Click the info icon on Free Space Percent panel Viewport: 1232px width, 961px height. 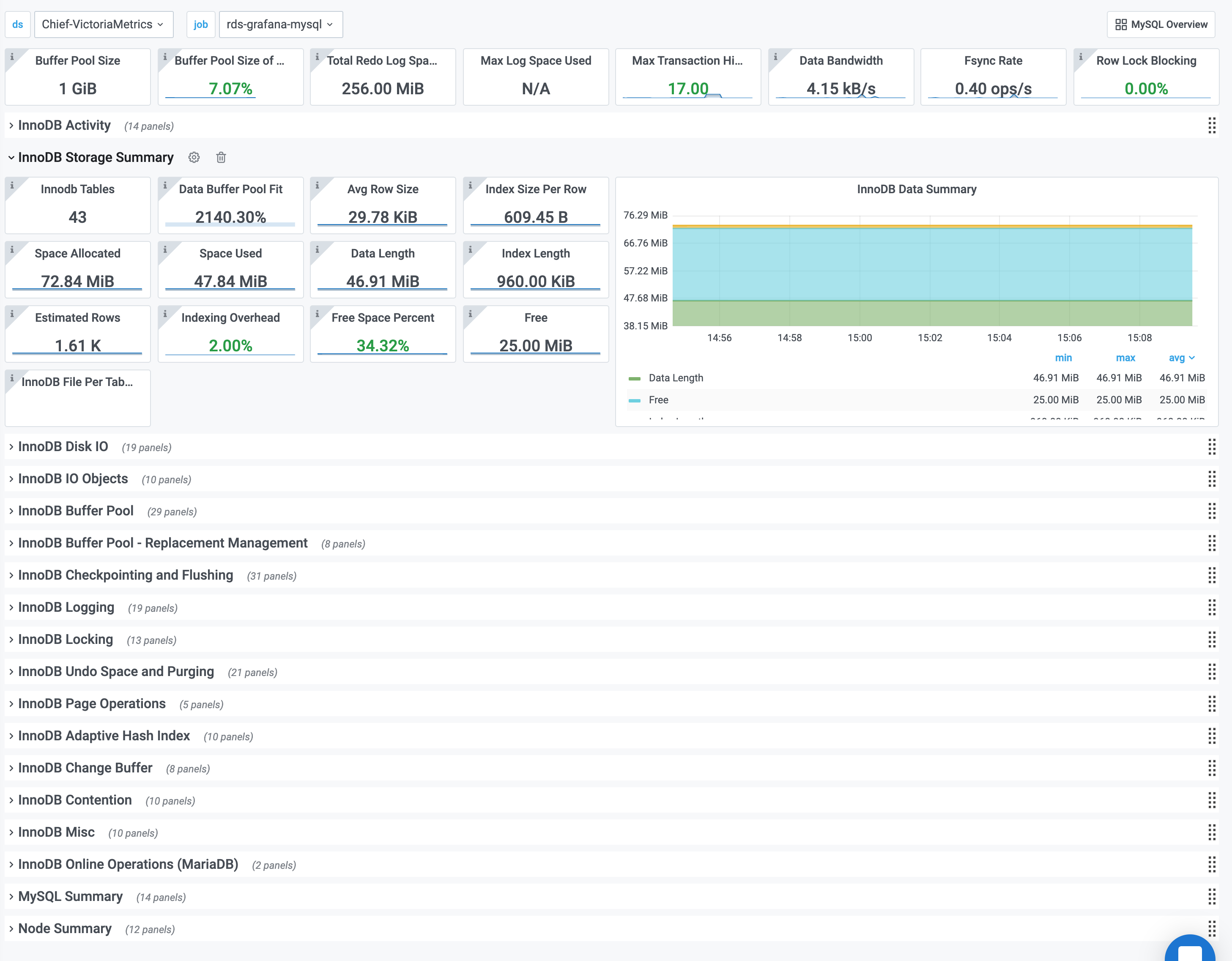tap(318, 314)
